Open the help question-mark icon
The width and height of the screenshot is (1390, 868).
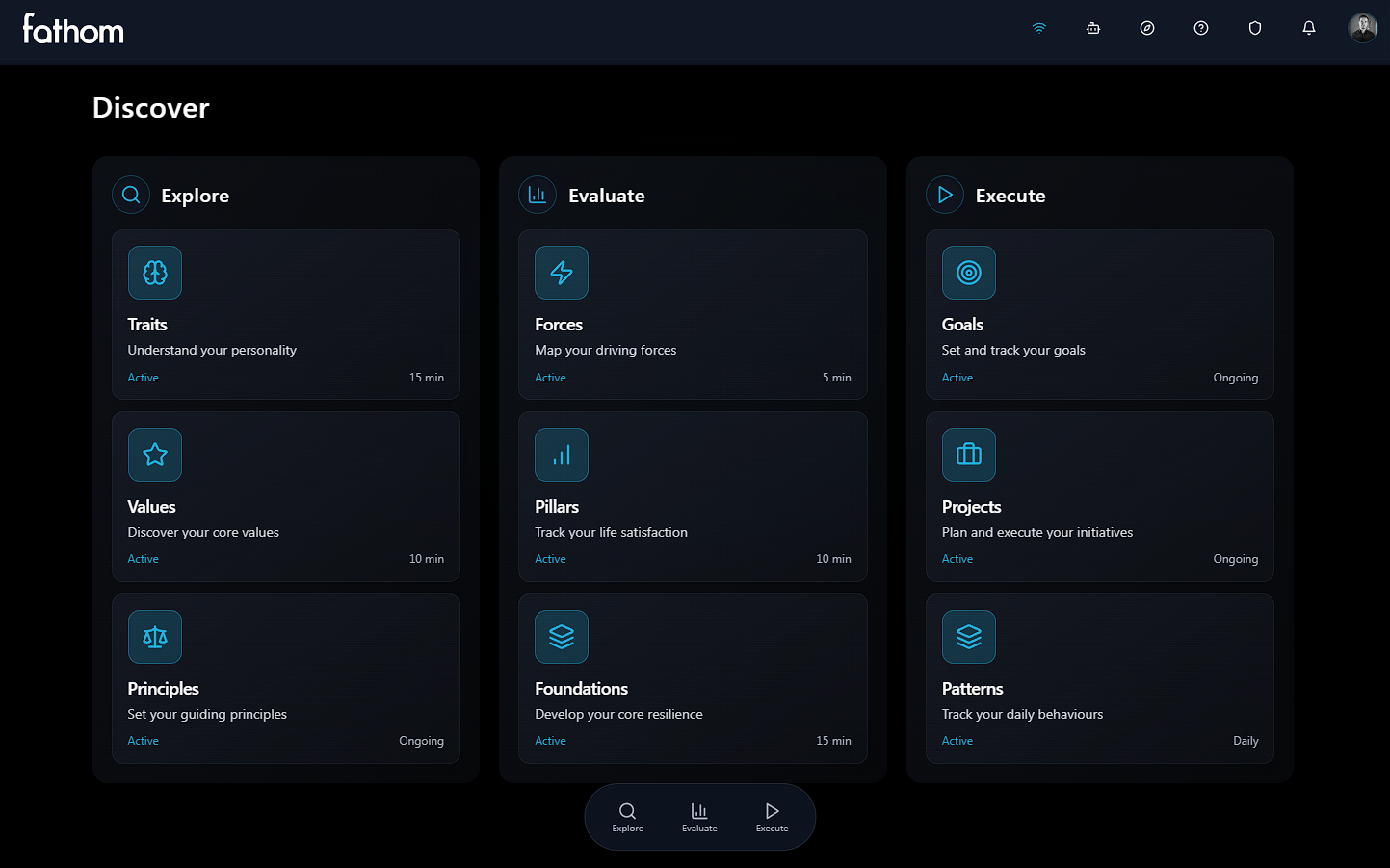click(x=1200, y=28)
